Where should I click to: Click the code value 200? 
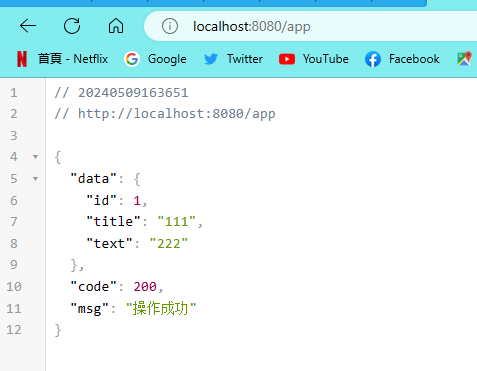[145, 286]
